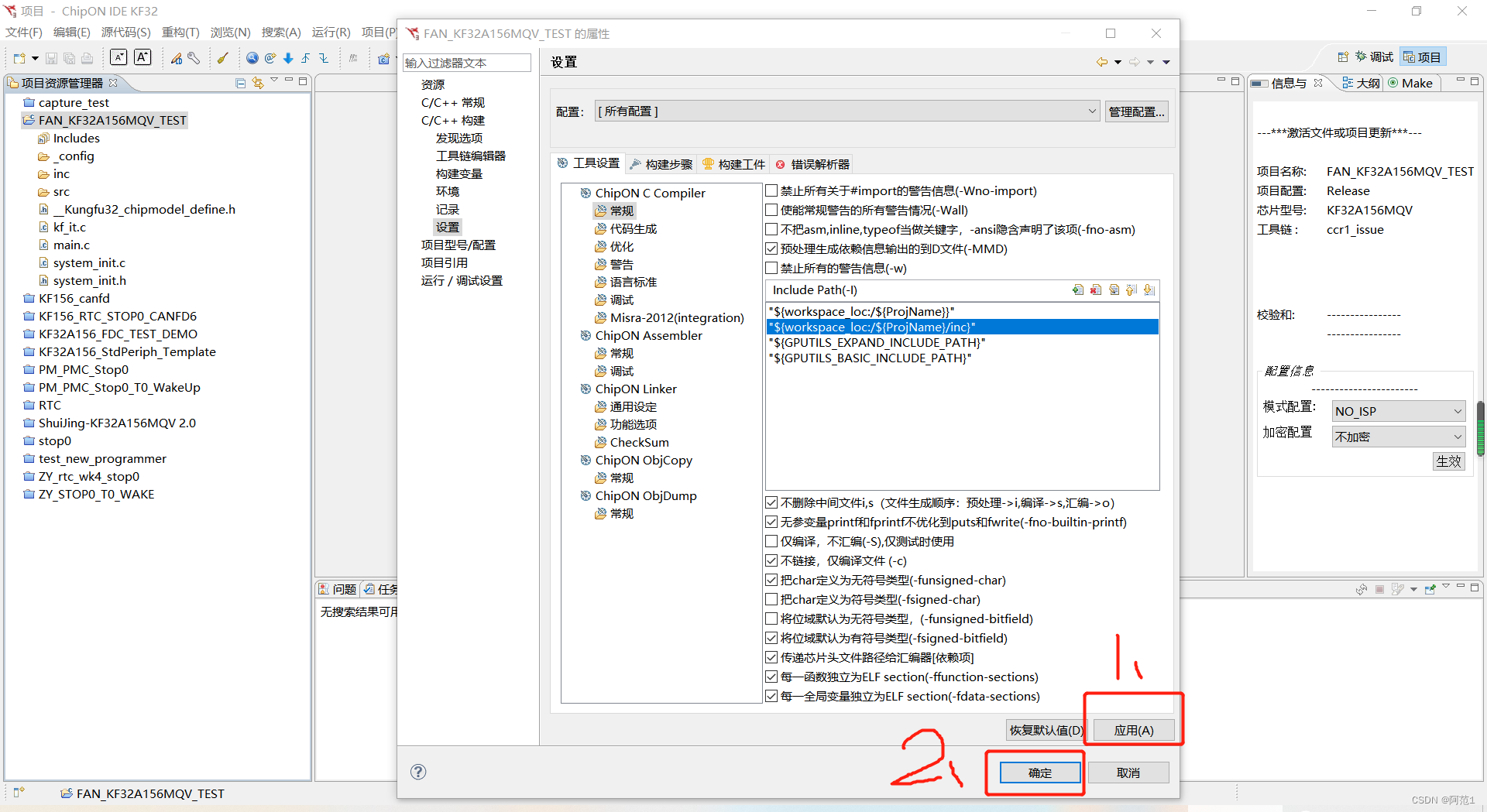
Task: Open the 文件(F) menu
Action: click(x=24, y=33)
